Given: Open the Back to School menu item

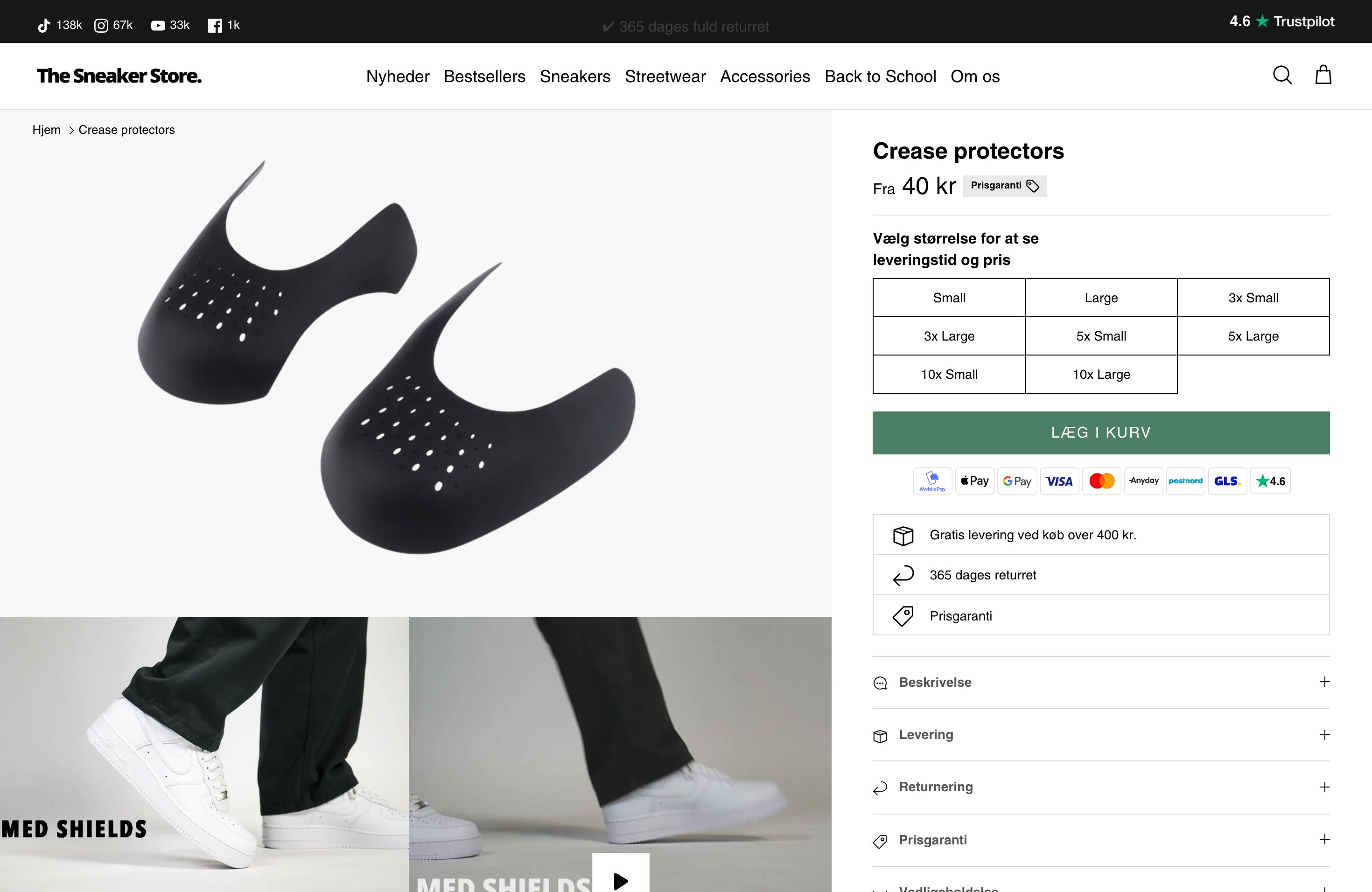Looking at the screenshot, I should pyautogui.click(x=880, y=76).
